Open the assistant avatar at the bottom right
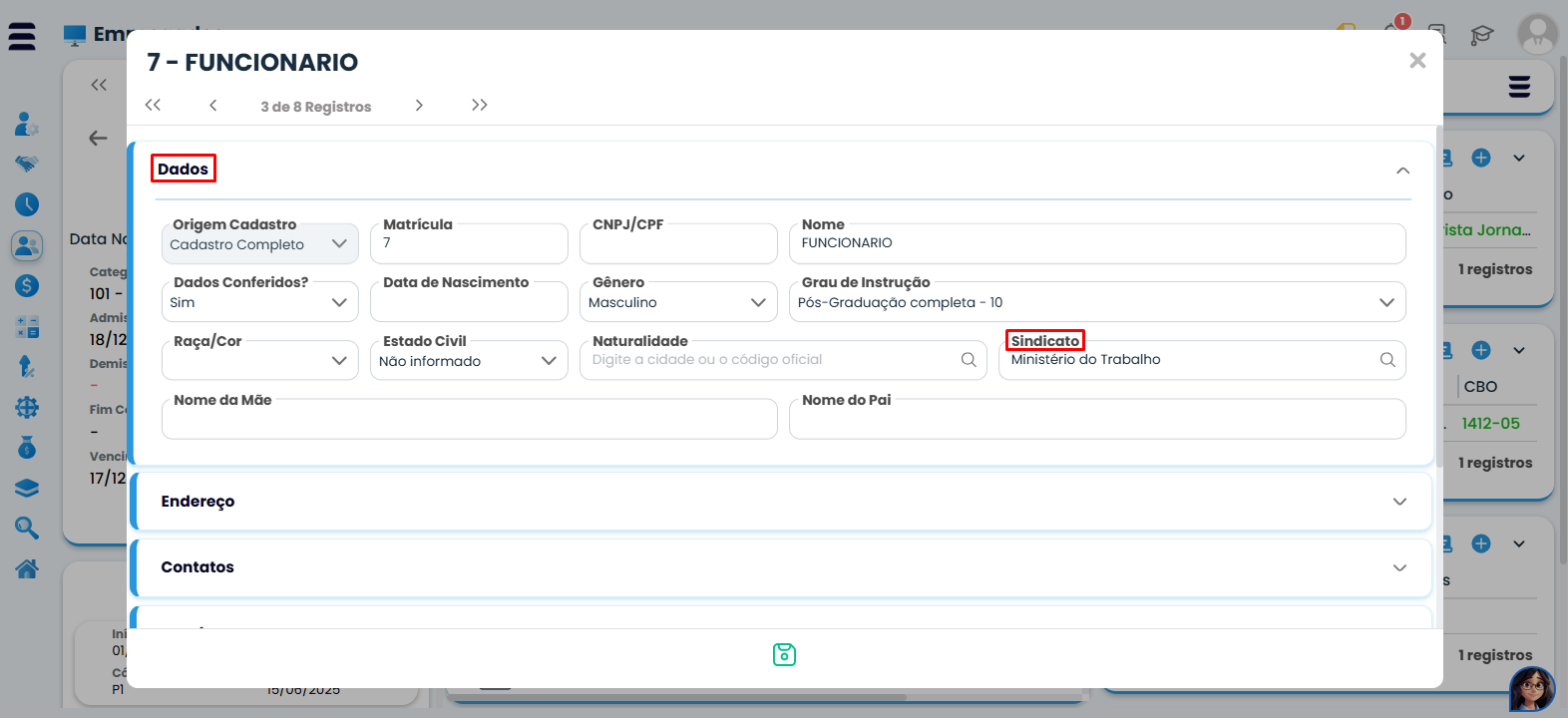The width and height of the screenshot is (1568, 718). (1532, 689)
